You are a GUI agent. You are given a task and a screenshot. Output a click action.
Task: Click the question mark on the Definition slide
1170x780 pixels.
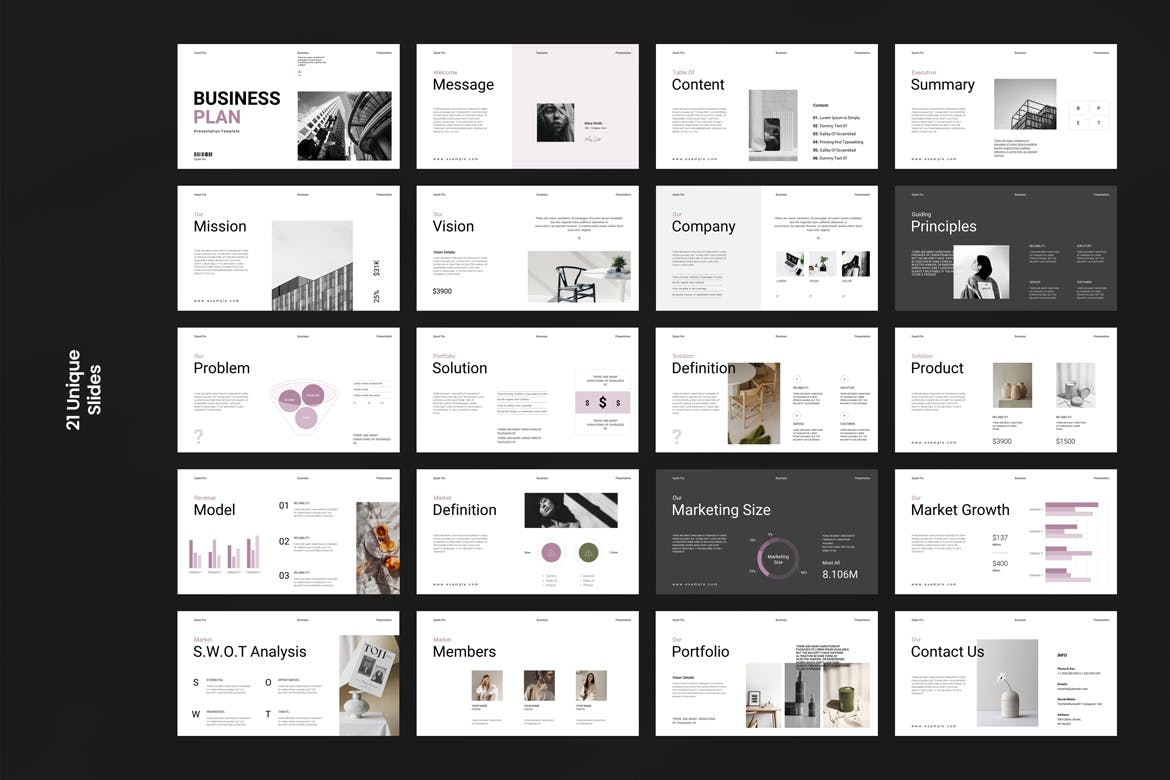(677, 436)
